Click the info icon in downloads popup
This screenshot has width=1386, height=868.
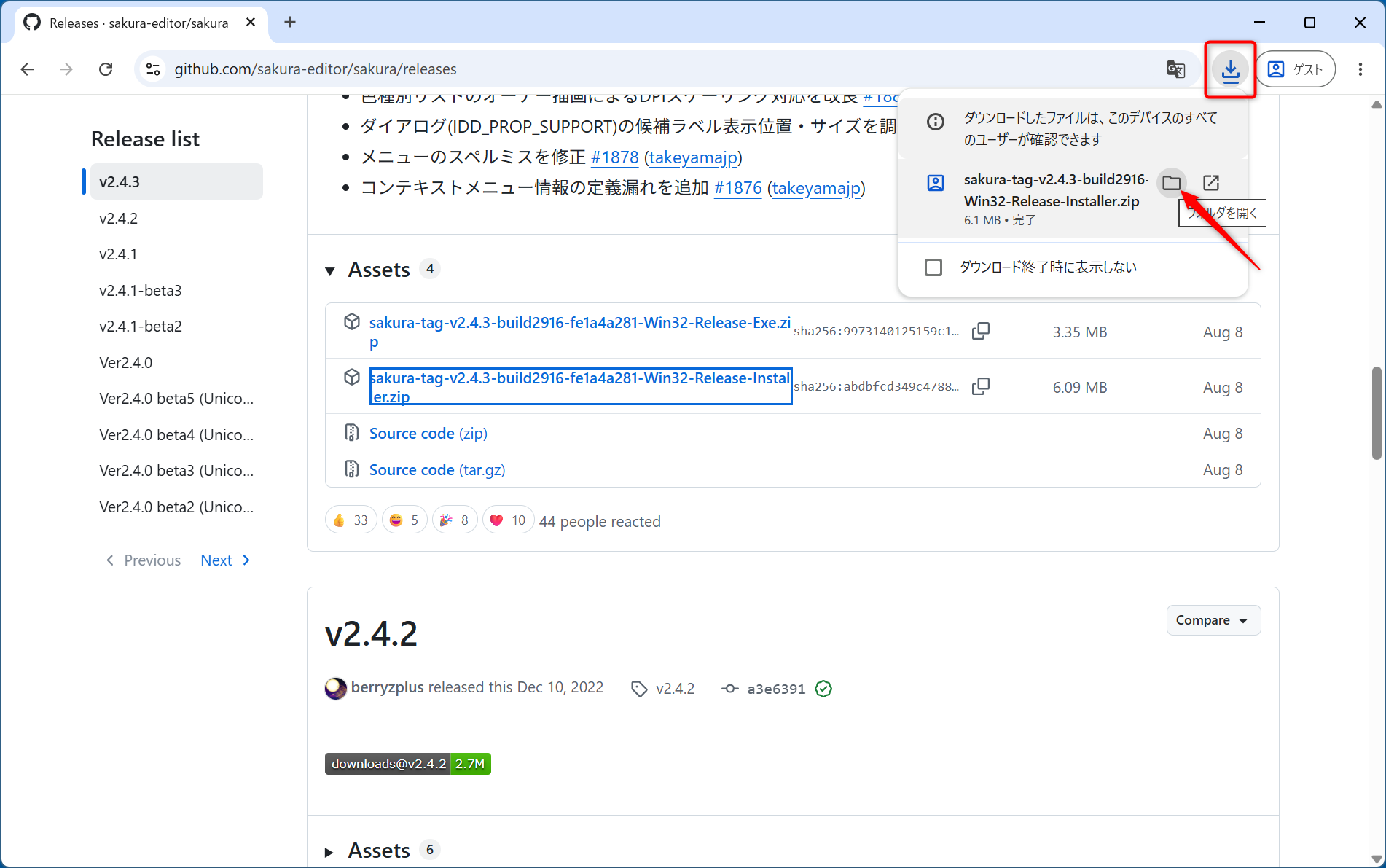coord(935,122)
